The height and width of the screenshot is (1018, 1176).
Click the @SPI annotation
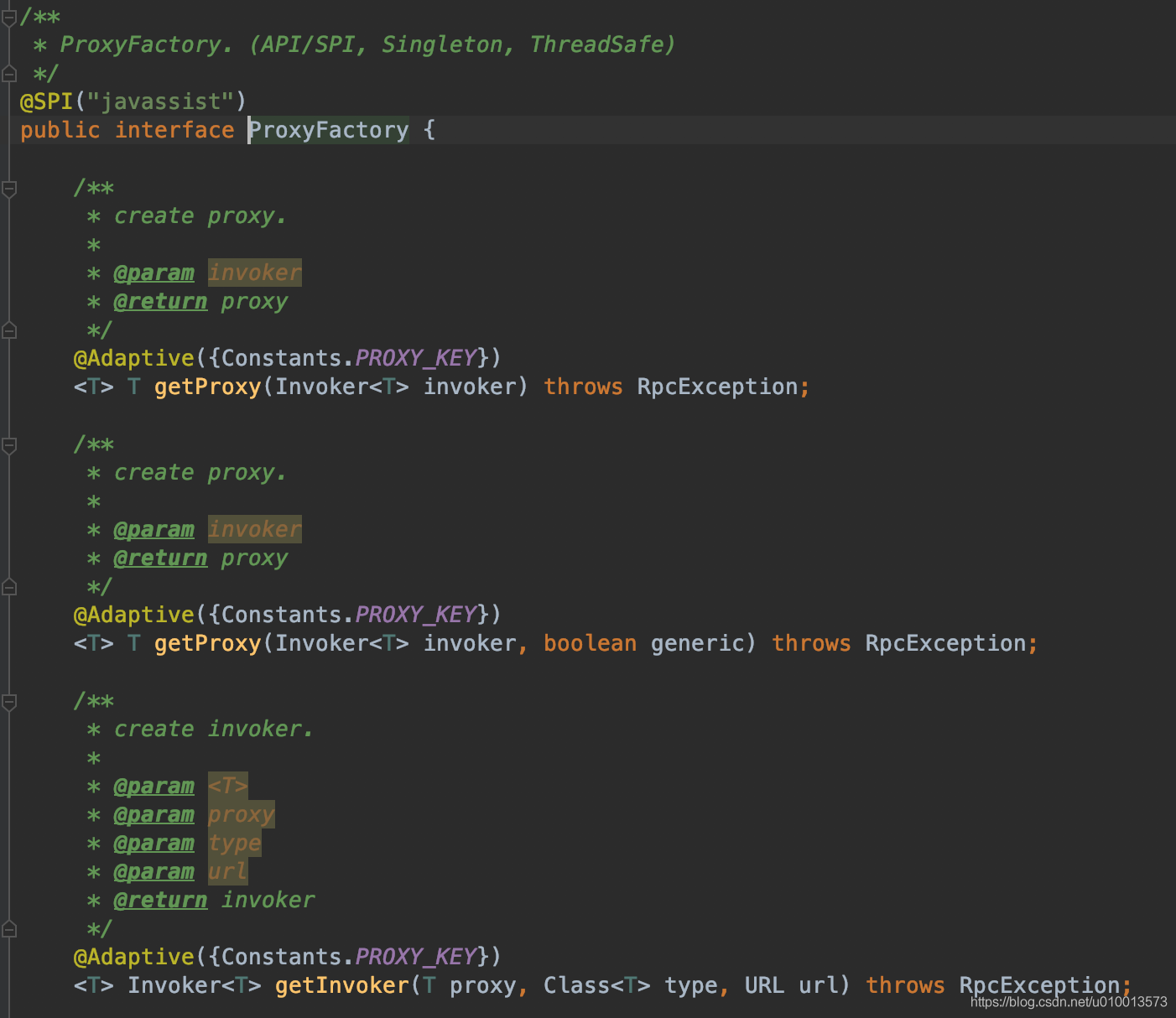click(x=46, y=101)
